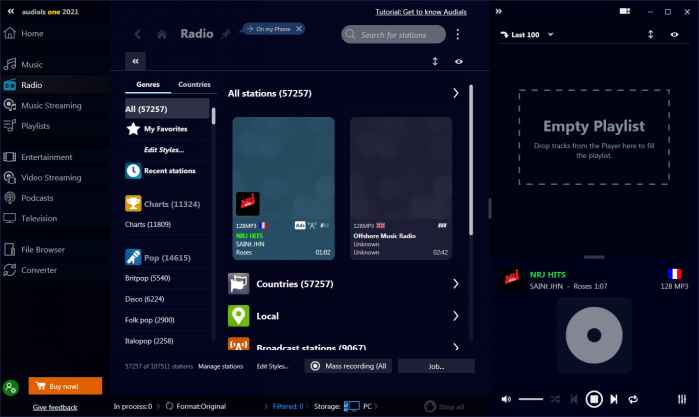Image resolution: width=699 pixels, height=417 pixels.
Task: Toggle shuffle in the player controls
Action: tap(553, 399)
